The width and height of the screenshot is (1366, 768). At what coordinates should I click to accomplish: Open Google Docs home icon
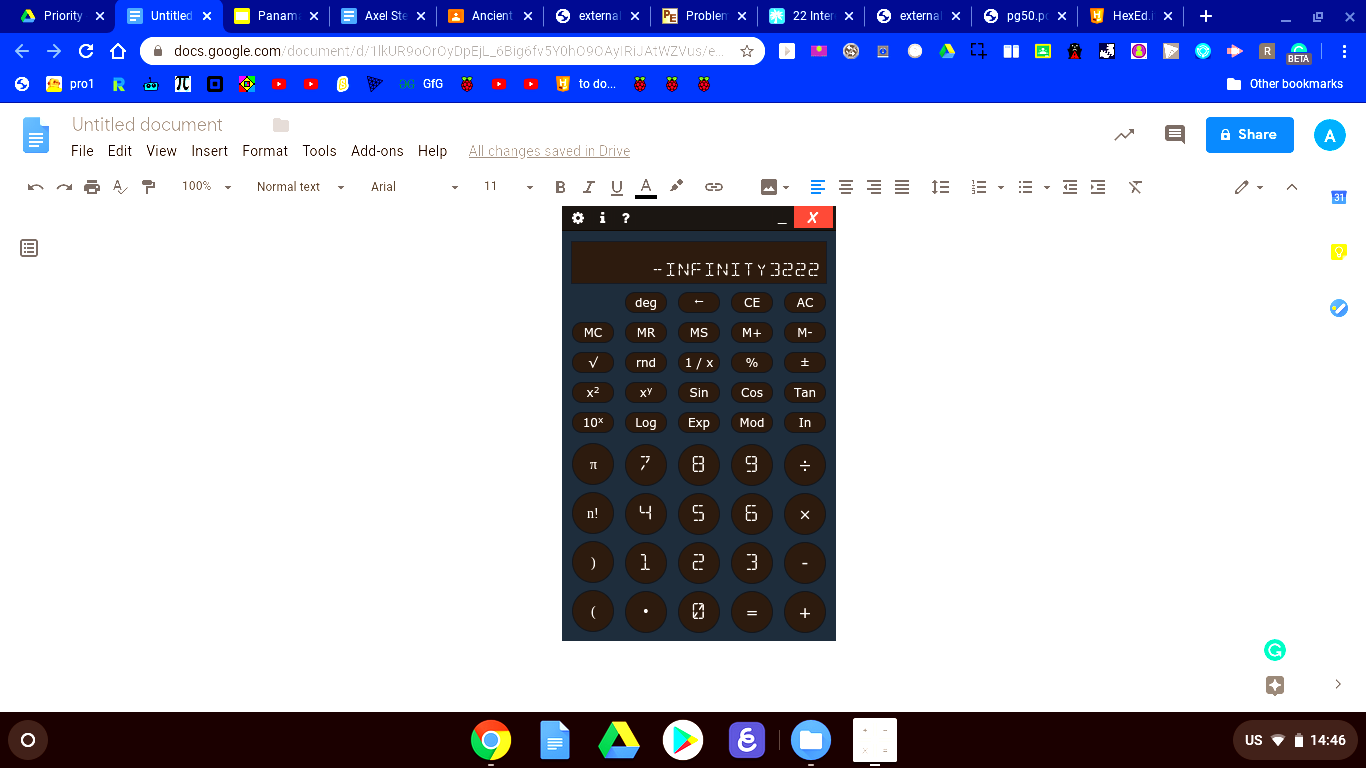pos(36,136)
